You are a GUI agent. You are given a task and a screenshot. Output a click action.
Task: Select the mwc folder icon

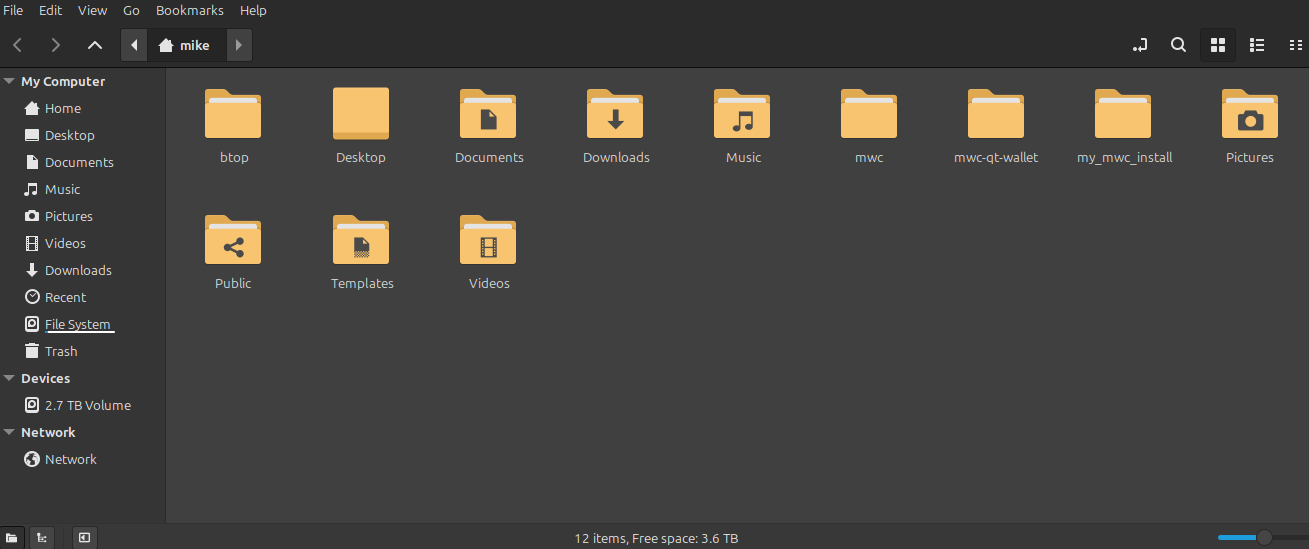[869, 112]
